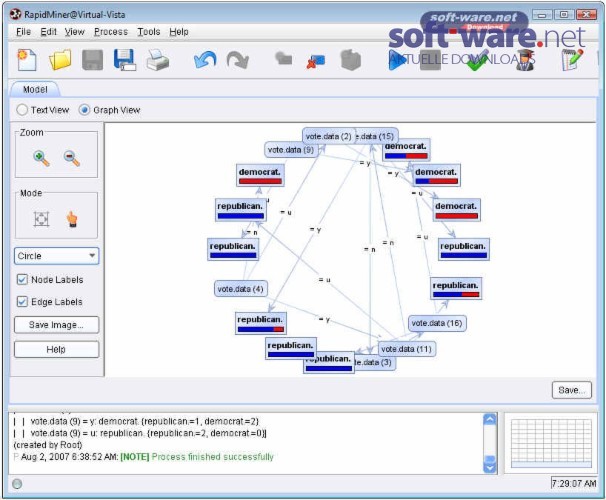
Task: Click the grayed-out Save disk icon
Action: pos(93,60)
